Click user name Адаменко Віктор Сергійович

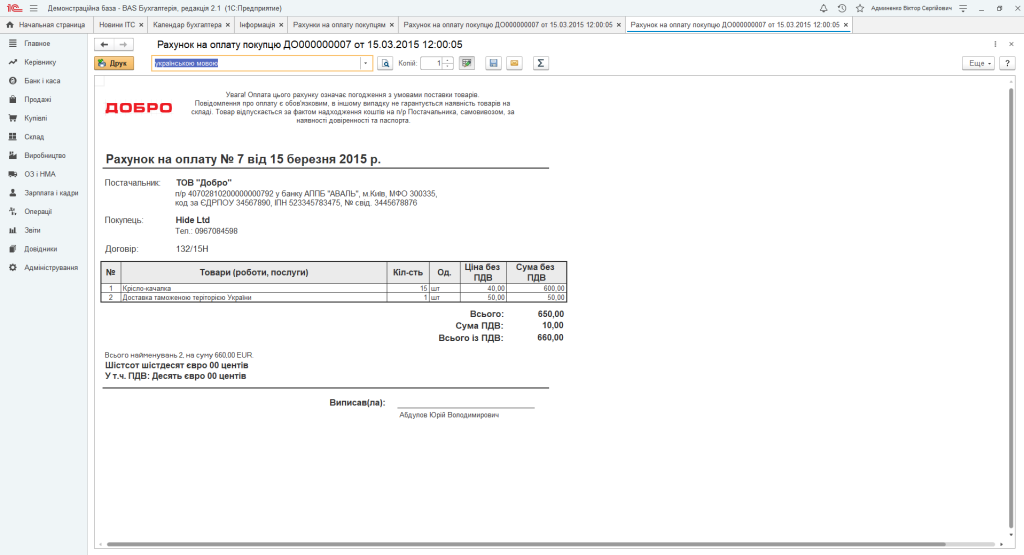911,8
